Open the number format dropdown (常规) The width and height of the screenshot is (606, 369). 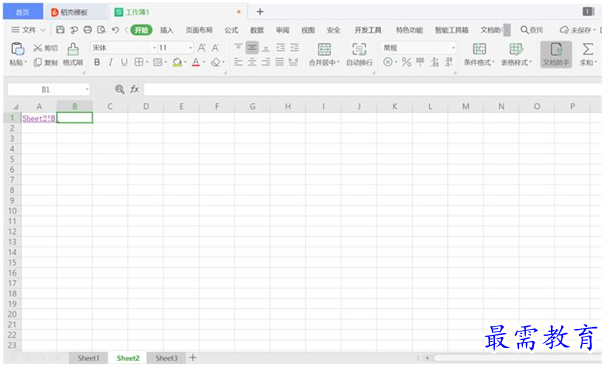click(x=453, y=48)
